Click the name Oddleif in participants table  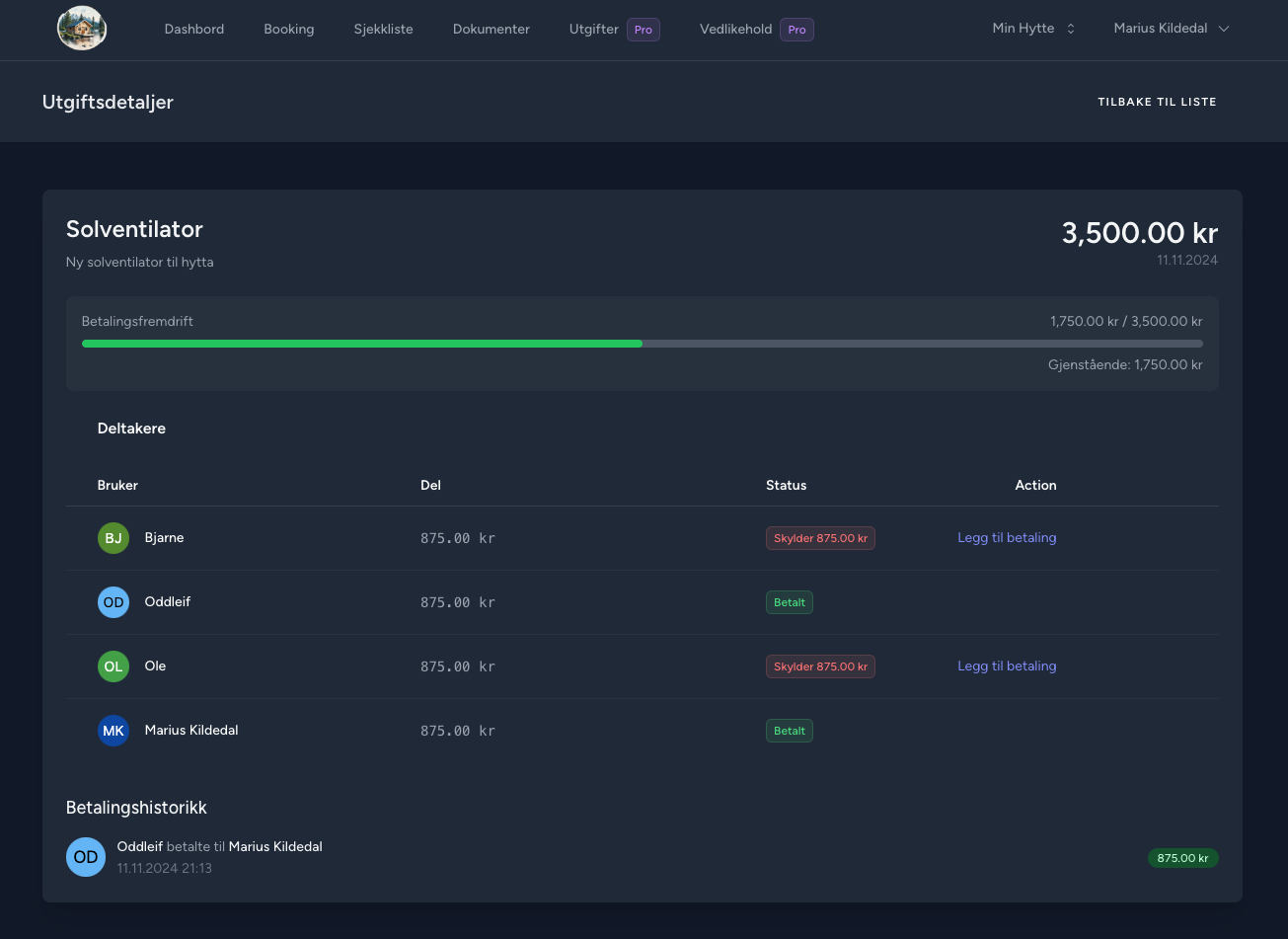pyautogui.click(x=168, y=602)
